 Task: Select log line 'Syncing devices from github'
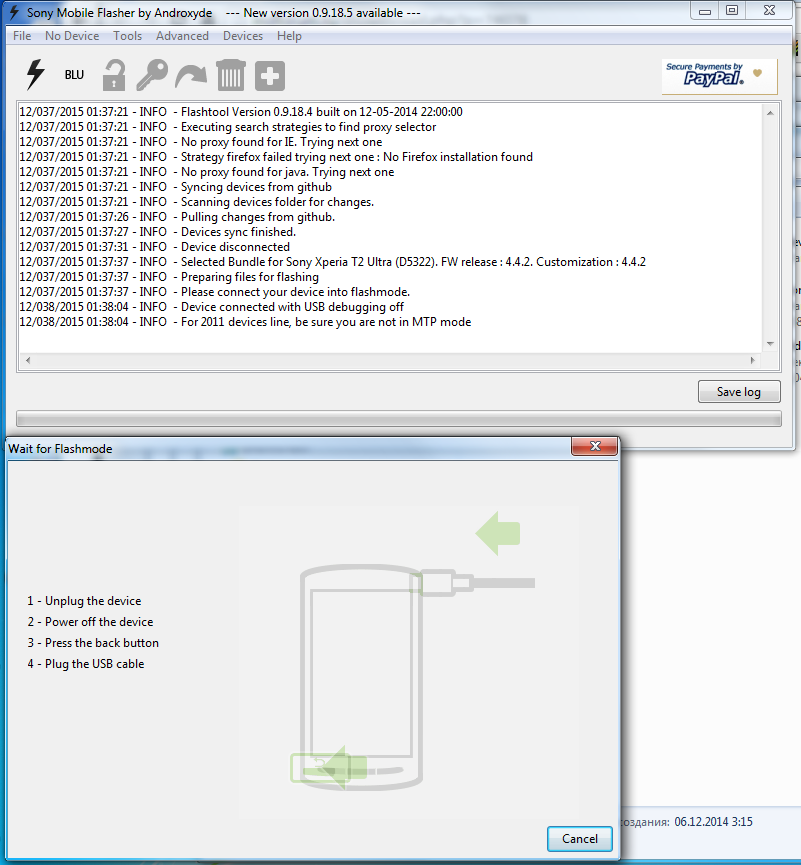coord(175,187)
